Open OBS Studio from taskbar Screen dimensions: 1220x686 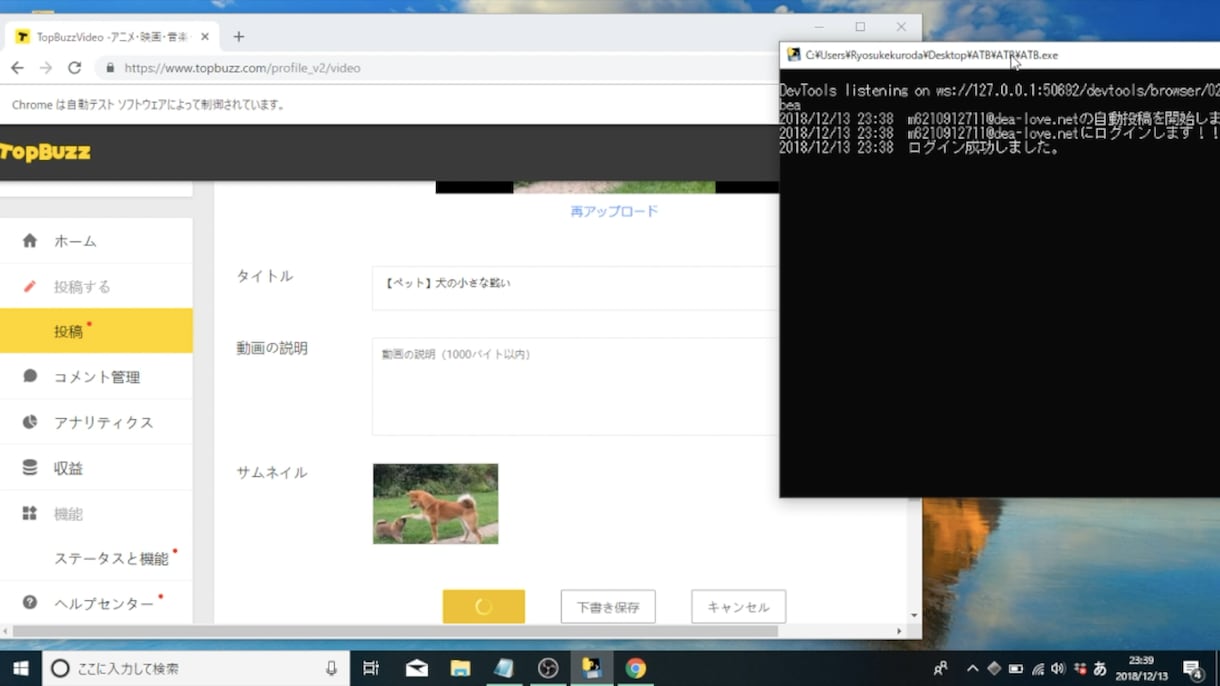coord(548,668)
